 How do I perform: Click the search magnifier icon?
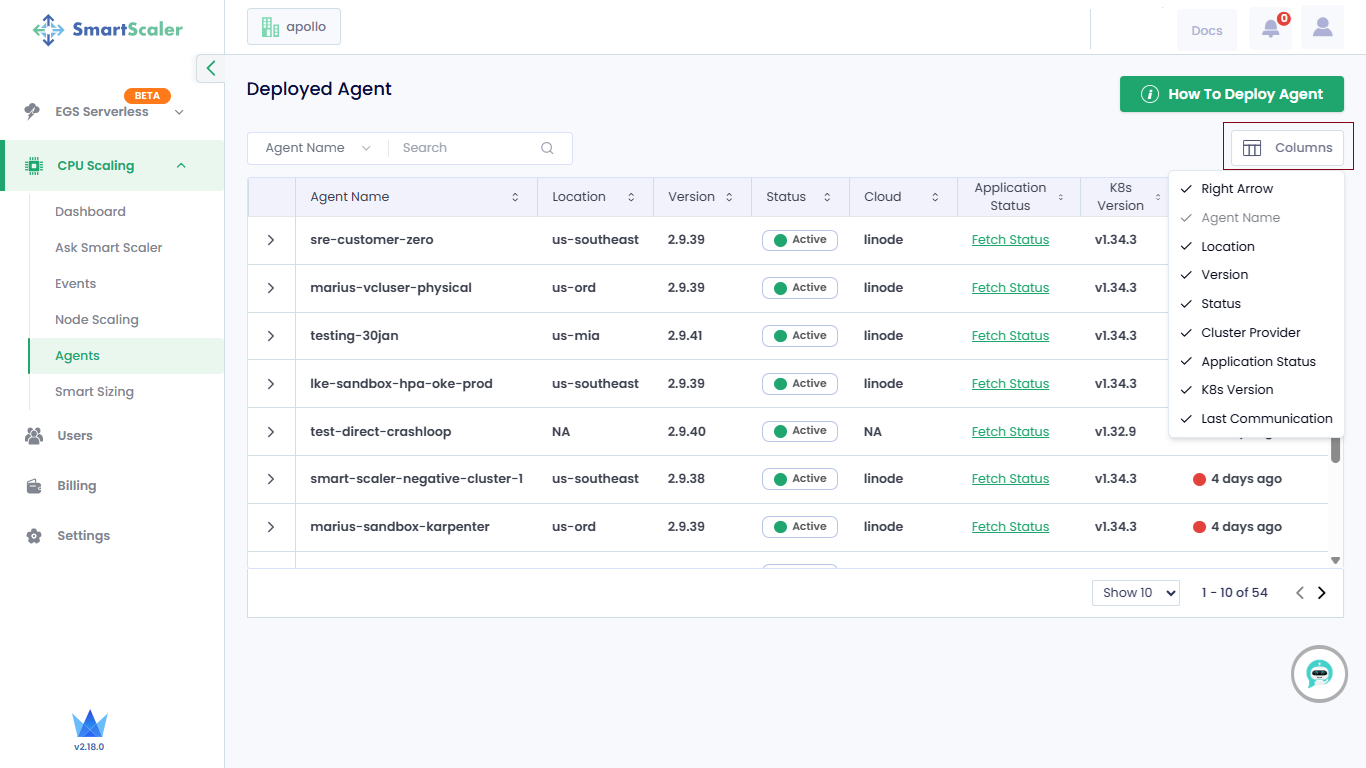click(547, 148)
